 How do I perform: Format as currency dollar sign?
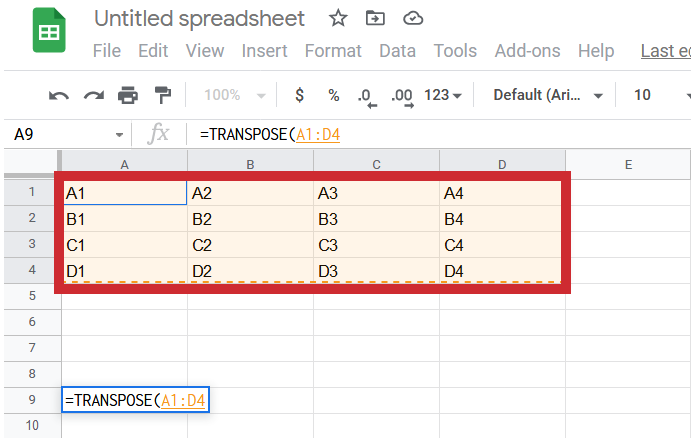point(299,95)
